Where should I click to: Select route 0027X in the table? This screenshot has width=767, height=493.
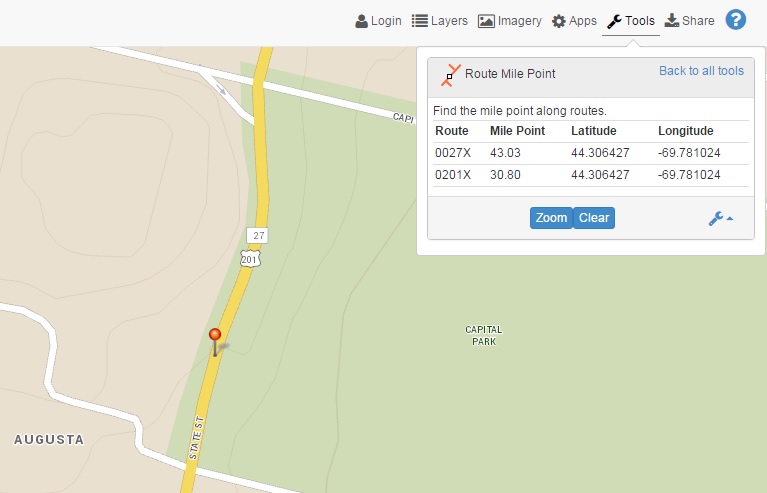(452, 153)
